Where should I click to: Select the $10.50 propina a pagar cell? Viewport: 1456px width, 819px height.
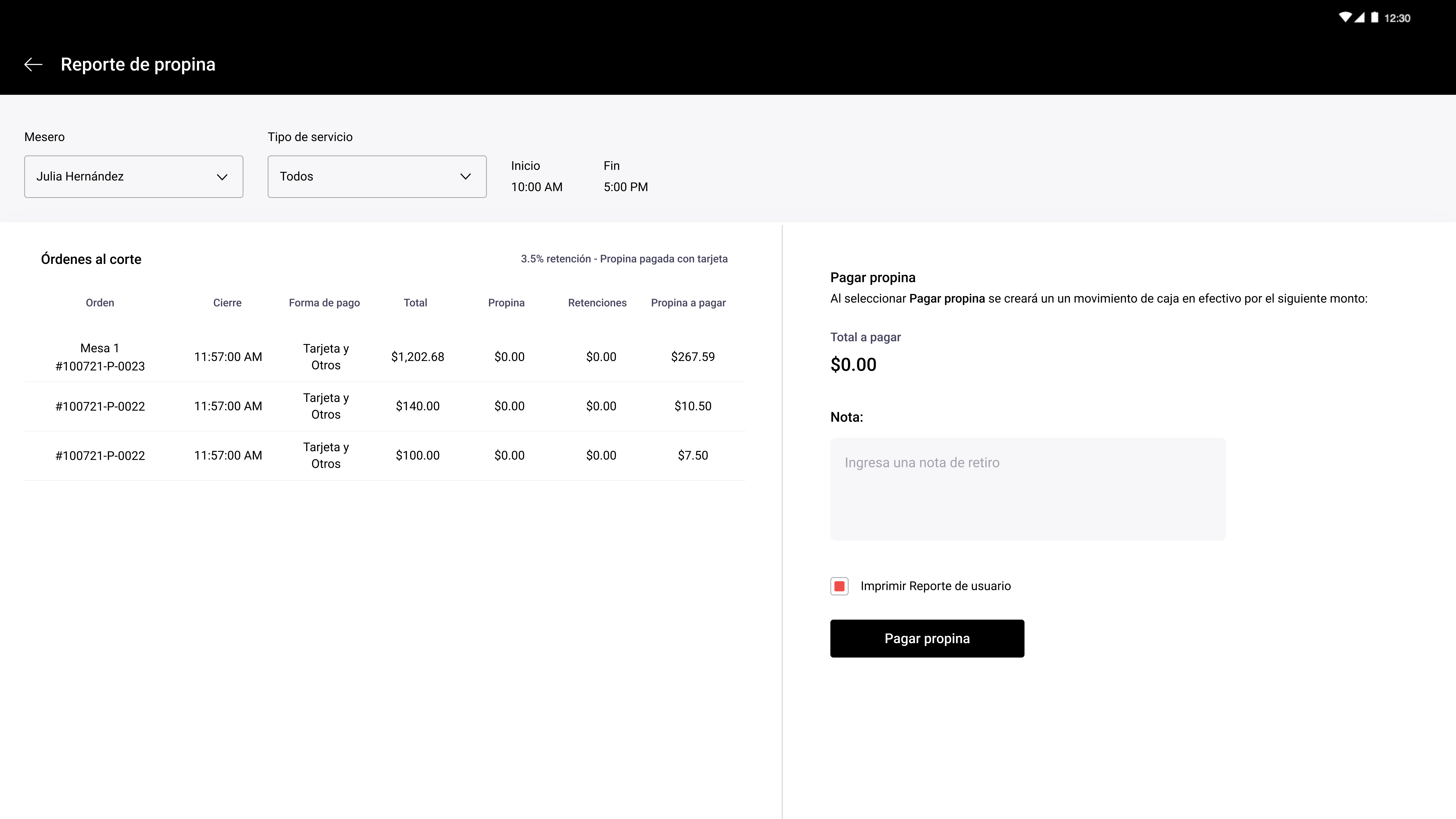693,406
